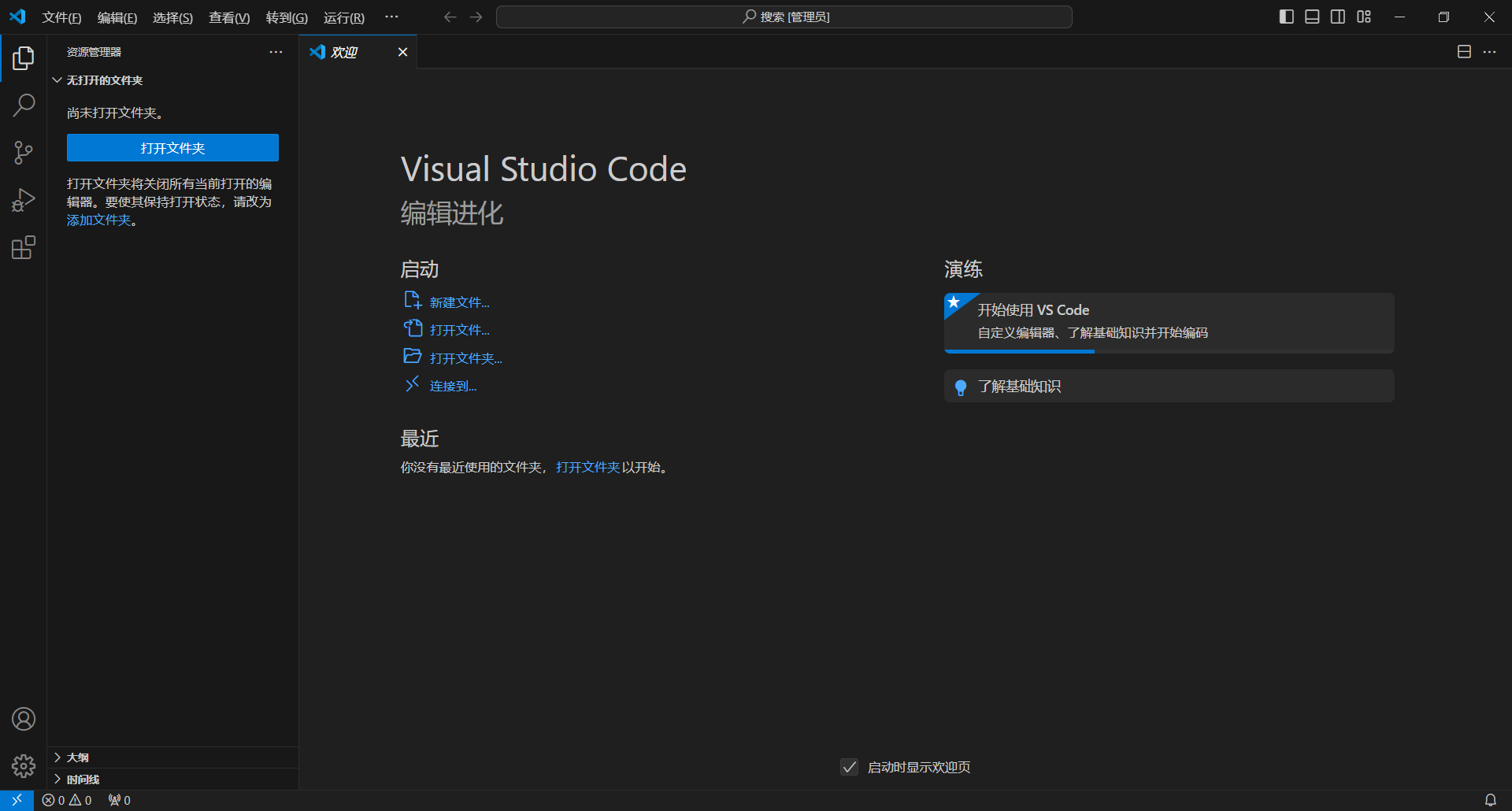The height and width of the screenshot is (811, 1512).
Task: Uncheck 启动时显示欢迎页 checkbox
Action: coord(849,767)
